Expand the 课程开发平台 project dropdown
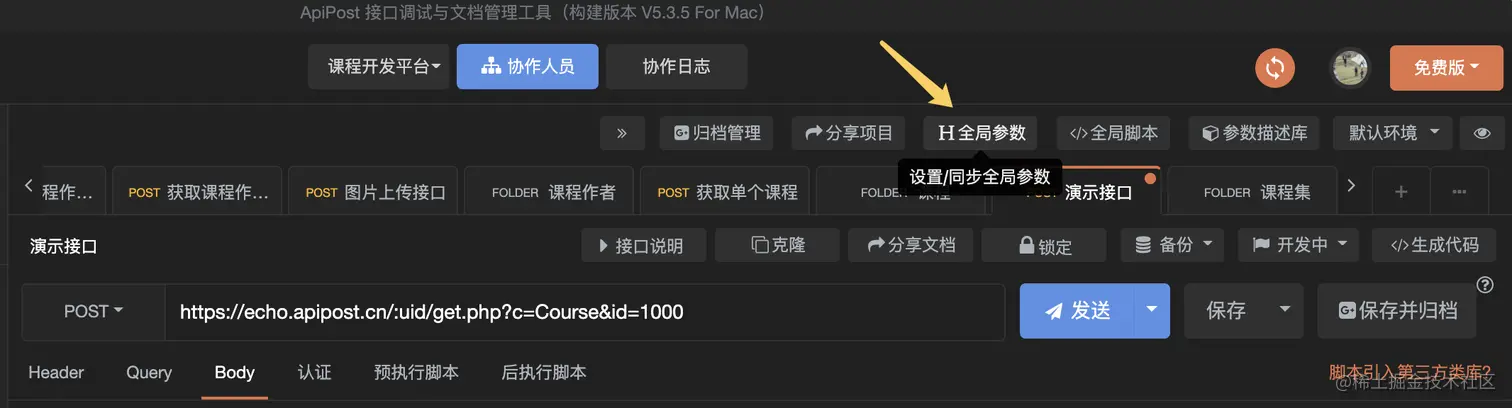This screenshot has width=1512, height=408. tap(378, 67)
